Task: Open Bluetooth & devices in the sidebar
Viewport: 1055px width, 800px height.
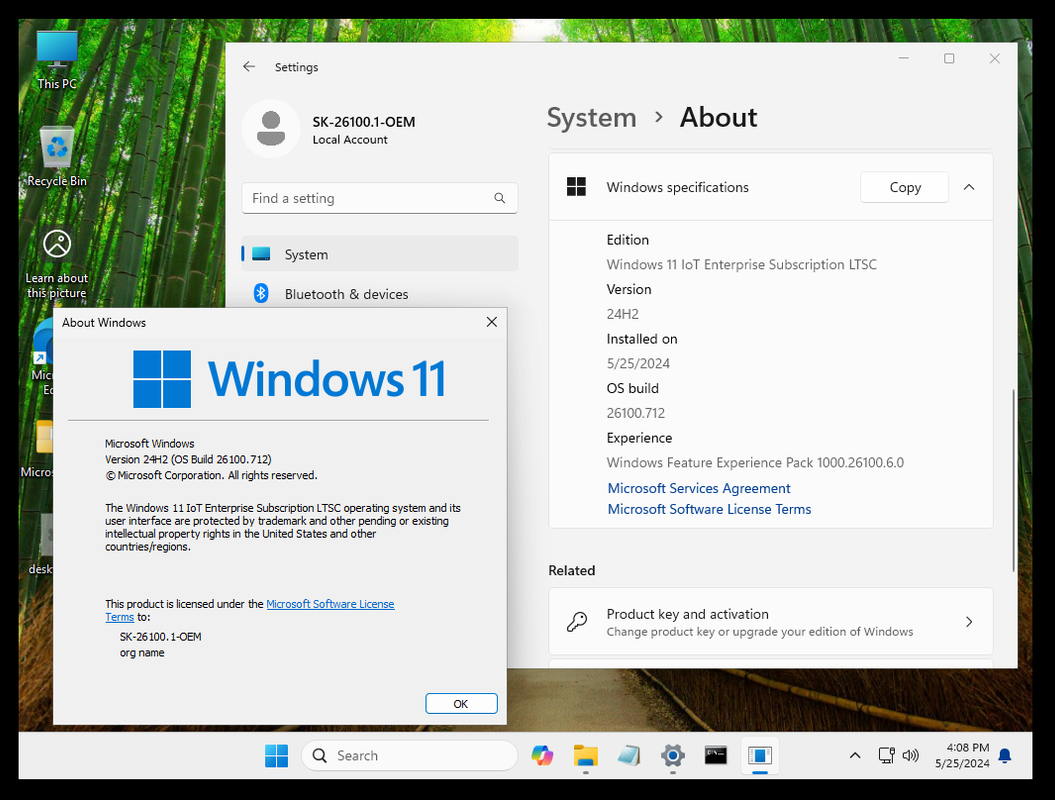Action: 379,293
